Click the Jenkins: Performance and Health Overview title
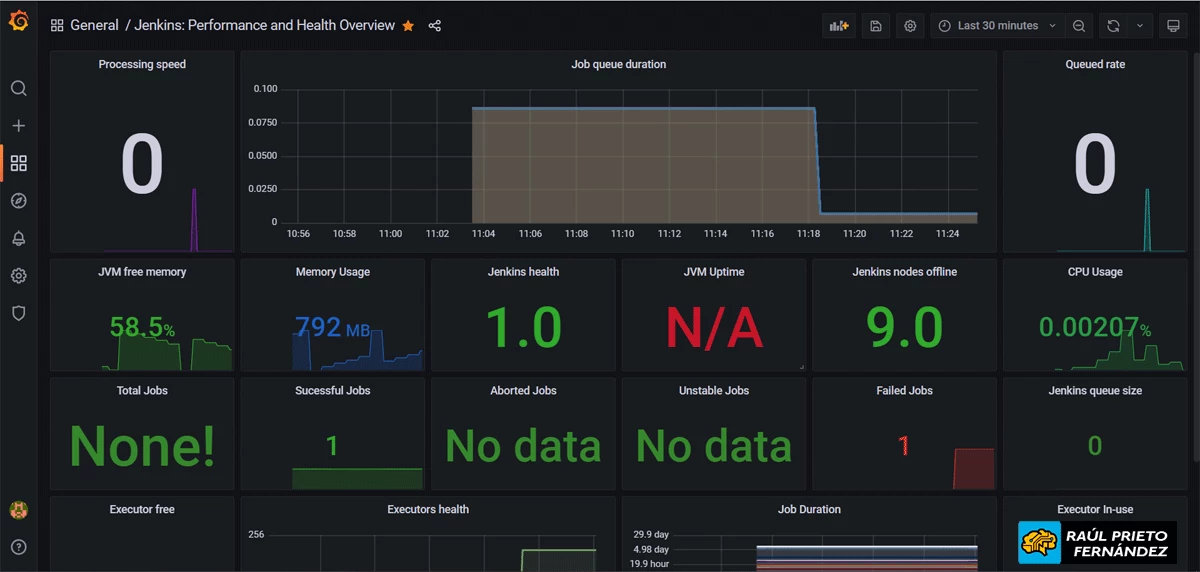The height and width of the screenshot is (572, 1200). [265, 26]
